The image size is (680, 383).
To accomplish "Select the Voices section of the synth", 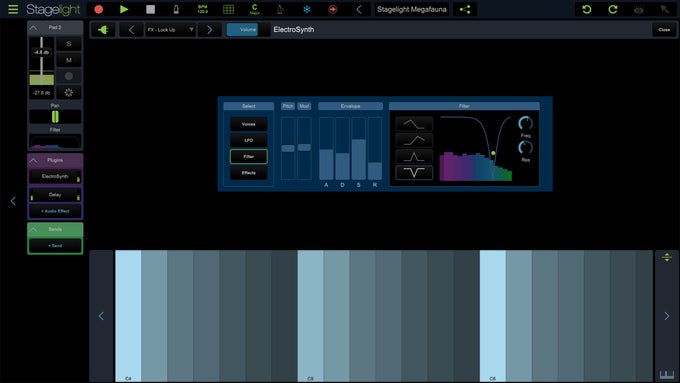I will 248,124.
